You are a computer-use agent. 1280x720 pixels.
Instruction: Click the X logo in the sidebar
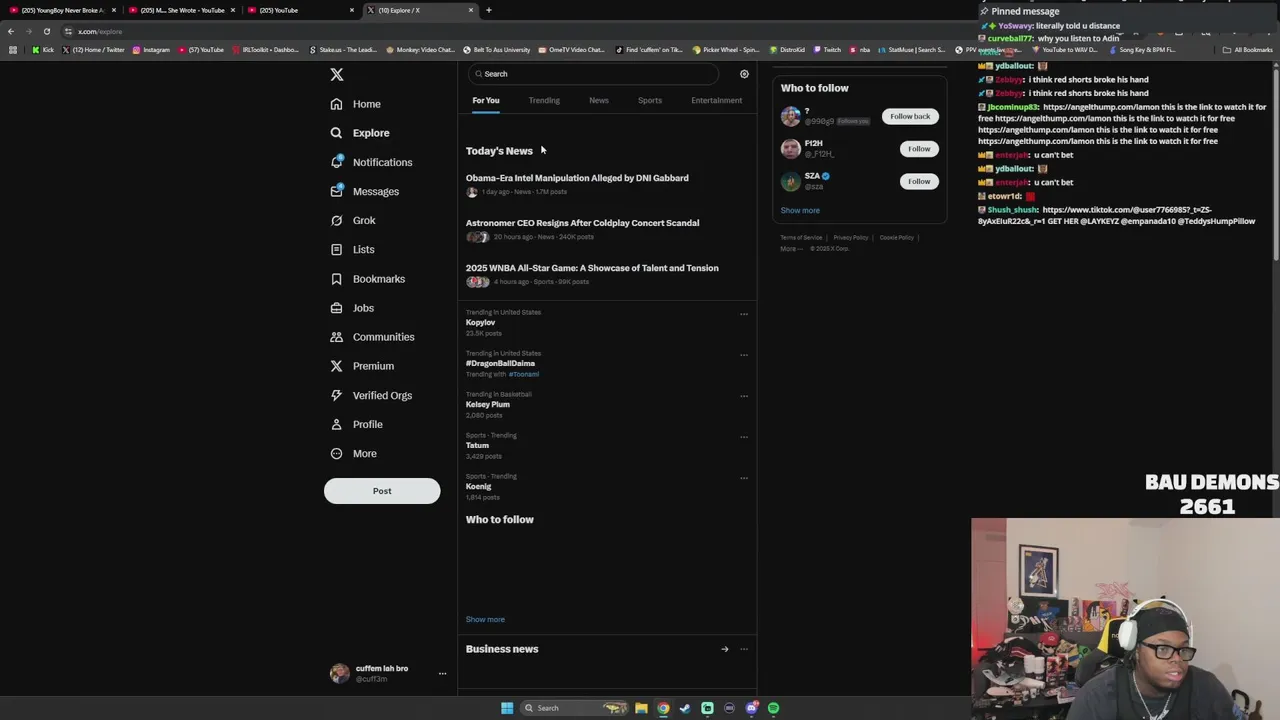tap(337, 74)
